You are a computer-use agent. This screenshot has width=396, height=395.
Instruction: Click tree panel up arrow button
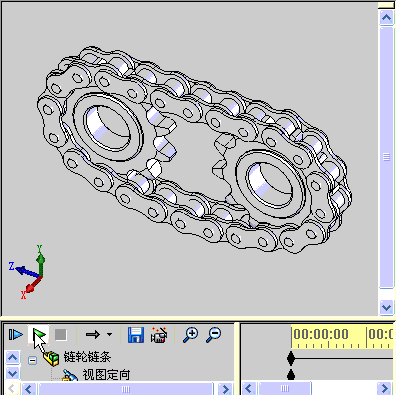click(x=13, y=358)
